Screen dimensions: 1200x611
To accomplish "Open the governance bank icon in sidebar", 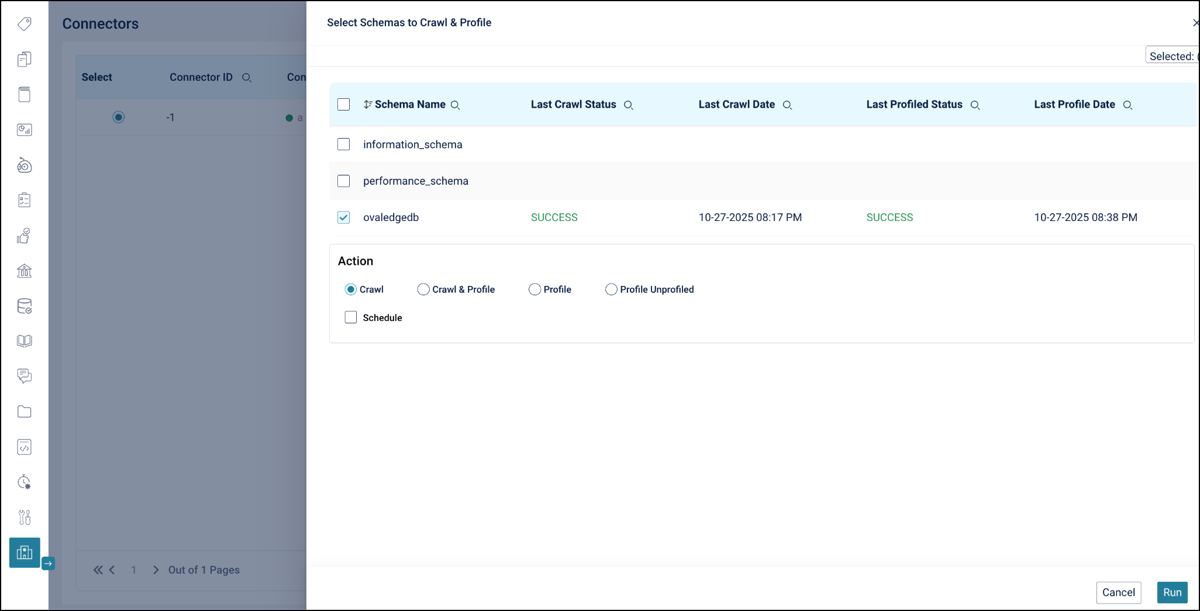I will point(25,271).
